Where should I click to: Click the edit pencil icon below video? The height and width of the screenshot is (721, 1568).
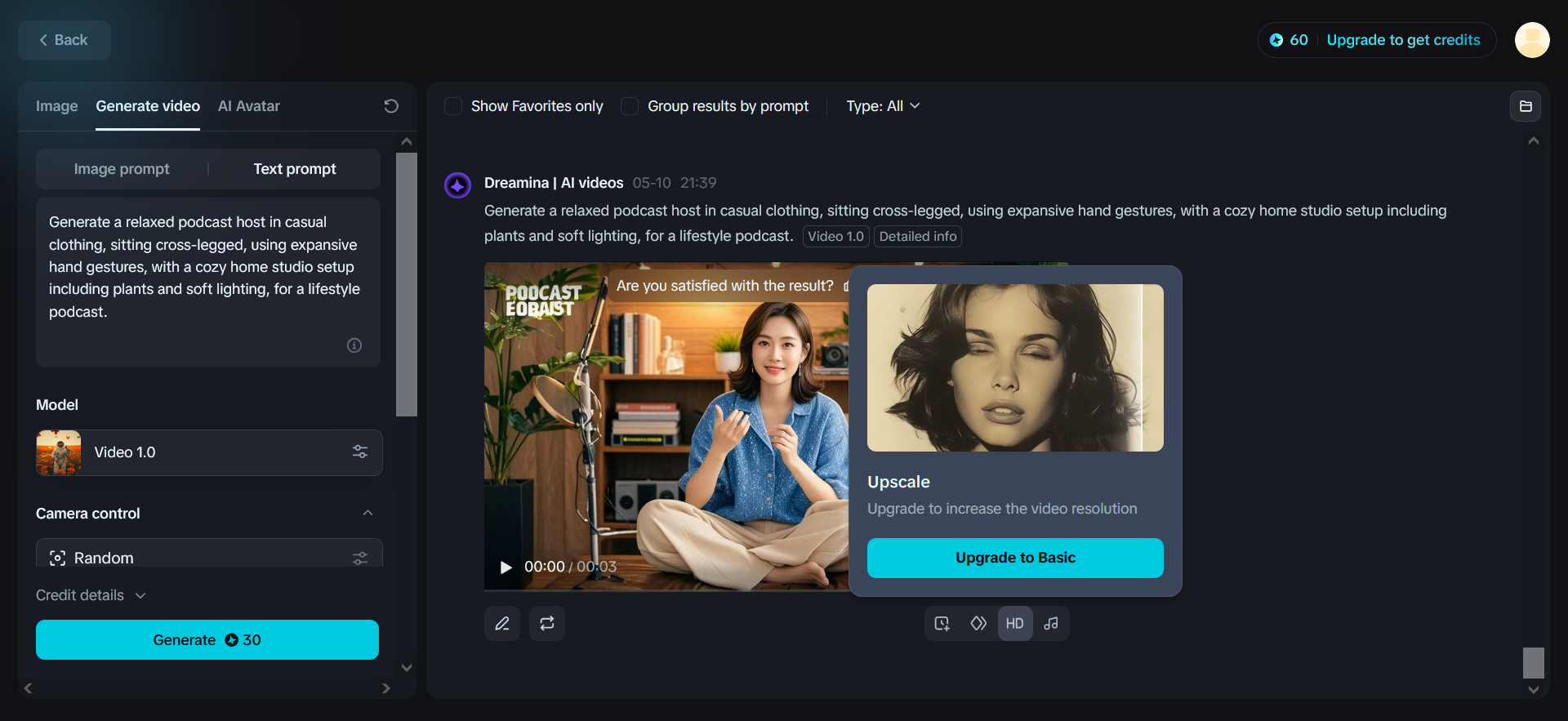pyautogui.click(x=502, y=624)
